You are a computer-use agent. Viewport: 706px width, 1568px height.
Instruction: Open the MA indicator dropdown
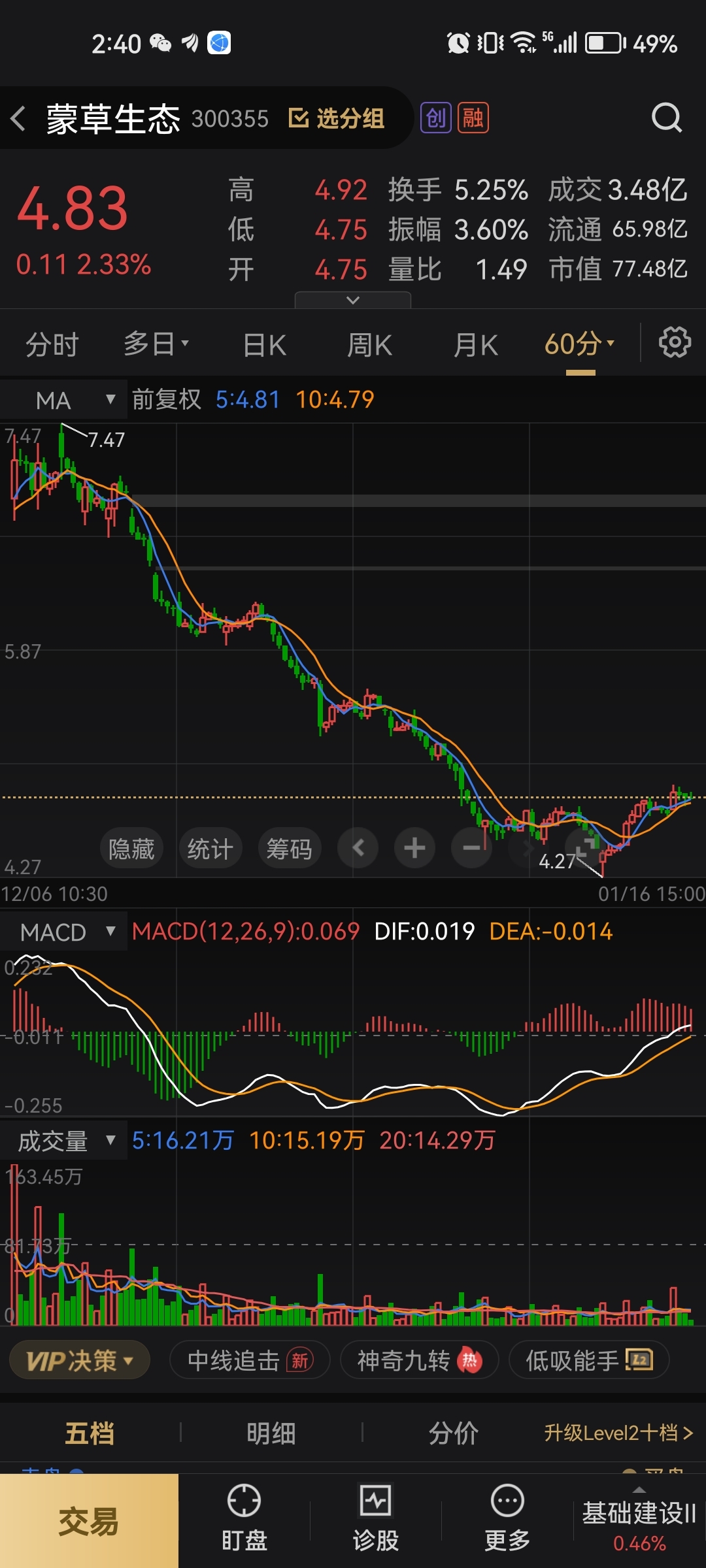(x=63, y=400)
